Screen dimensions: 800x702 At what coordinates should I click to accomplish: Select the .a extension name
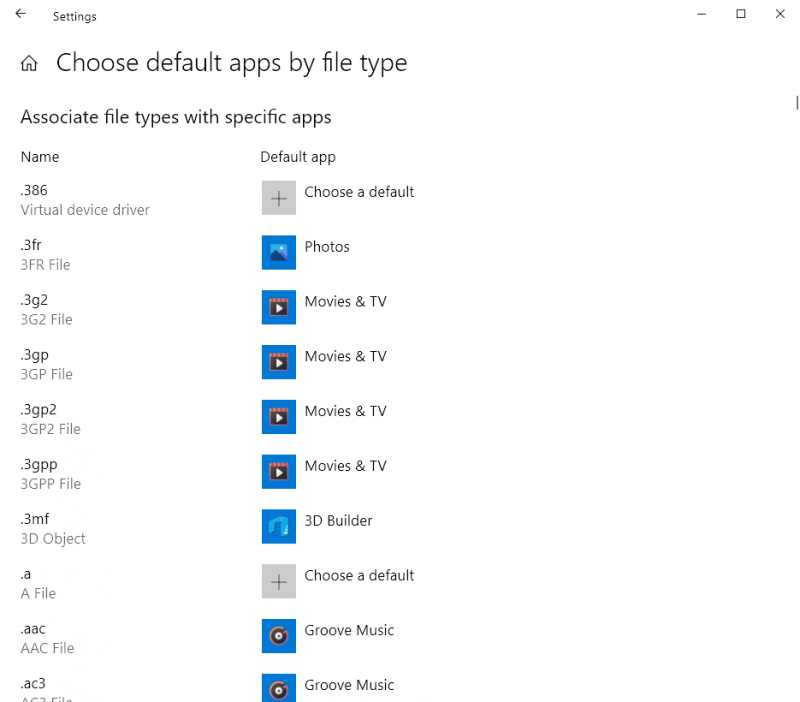click(x=26, y=574)
